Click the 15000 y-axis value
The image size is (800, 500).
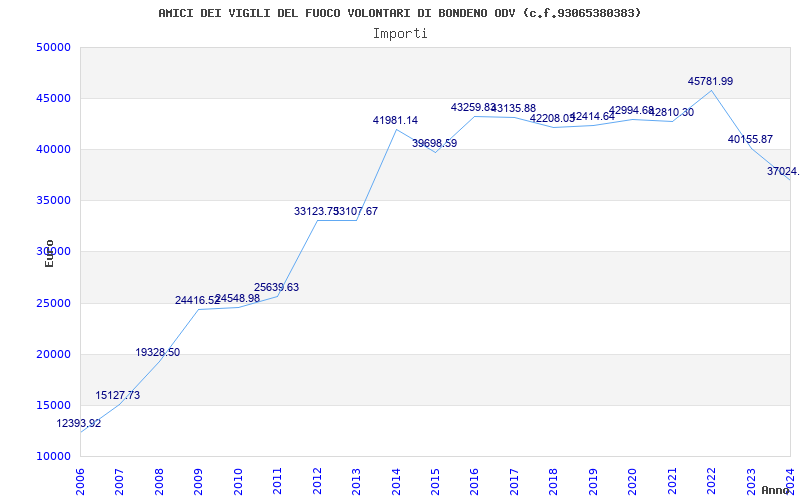click(53, 406)
